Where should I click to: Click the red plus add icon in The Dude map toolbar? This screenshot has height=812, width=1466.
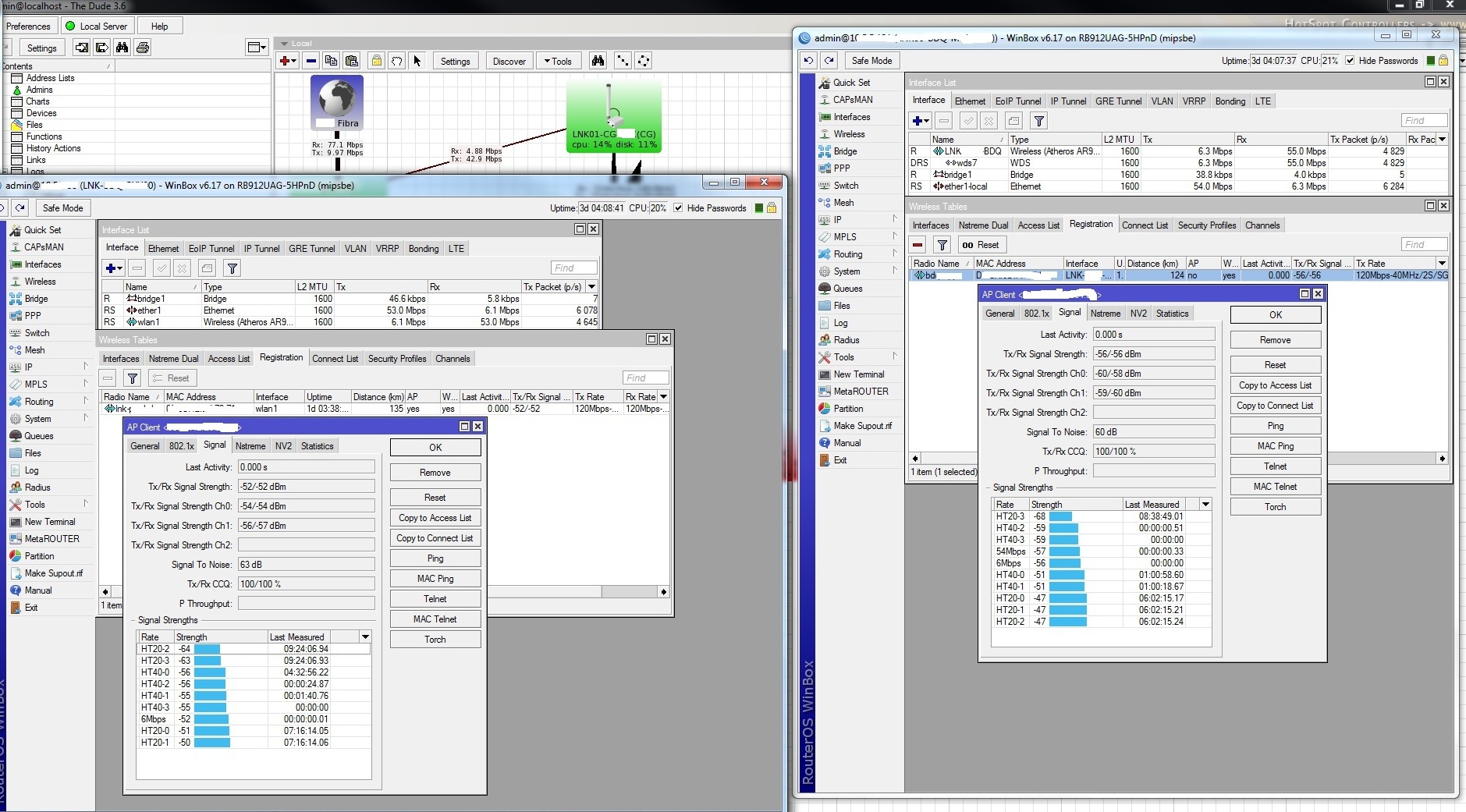pyautogui.click(x=288, y=61)
